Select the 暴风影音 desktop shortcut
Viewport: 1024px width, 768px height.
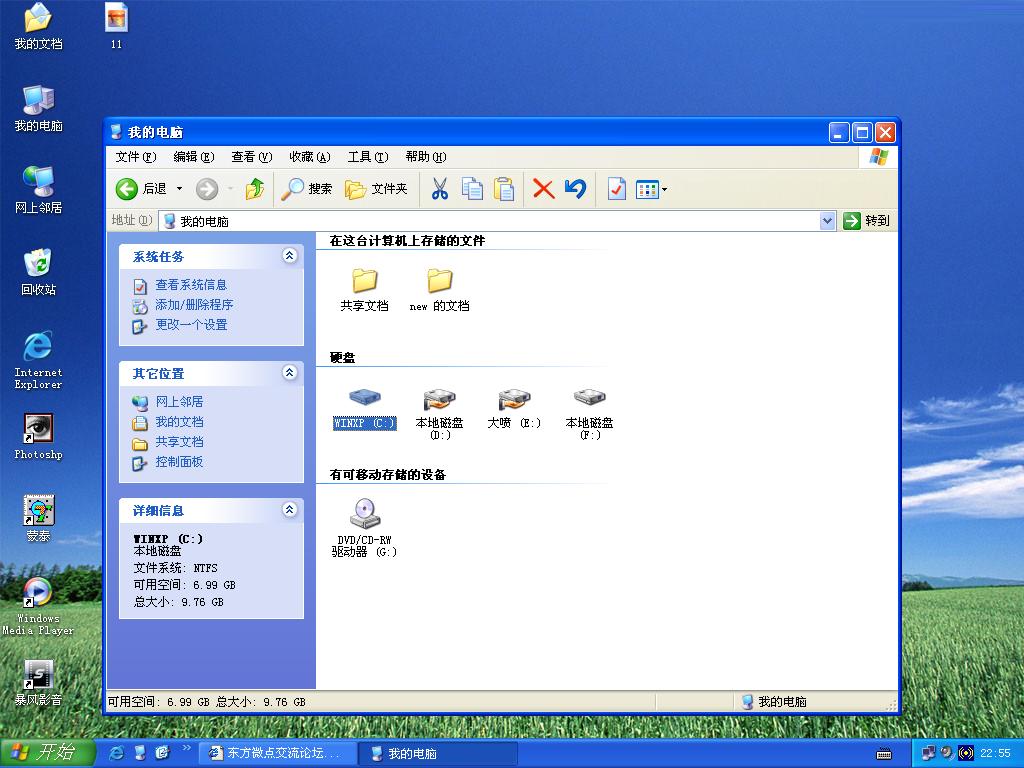[38, 683]
